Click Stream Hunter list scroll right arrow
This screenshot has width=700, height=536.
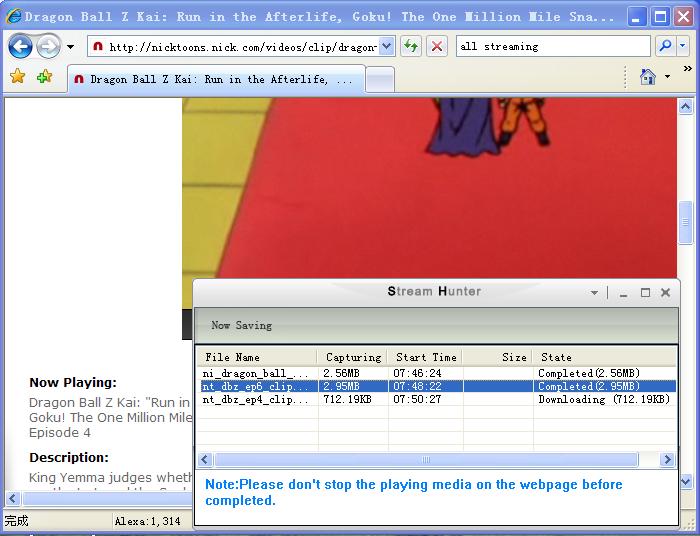tap(667, 459)
